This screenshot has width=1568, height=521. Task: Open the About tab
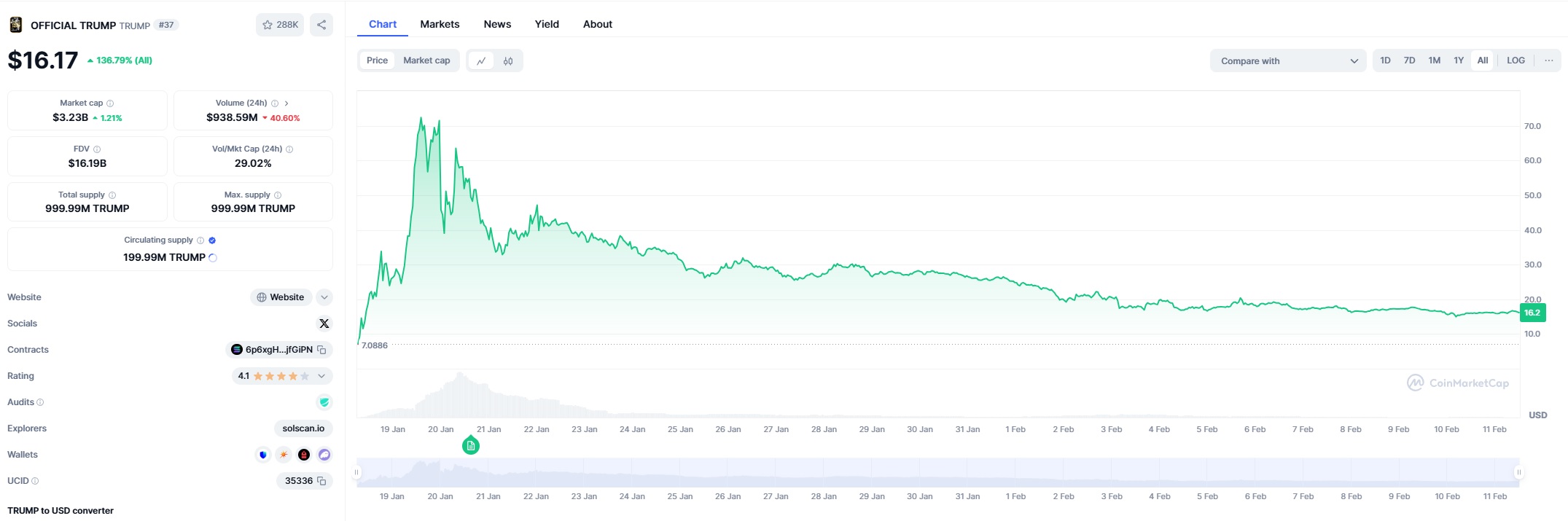[598, 24]
